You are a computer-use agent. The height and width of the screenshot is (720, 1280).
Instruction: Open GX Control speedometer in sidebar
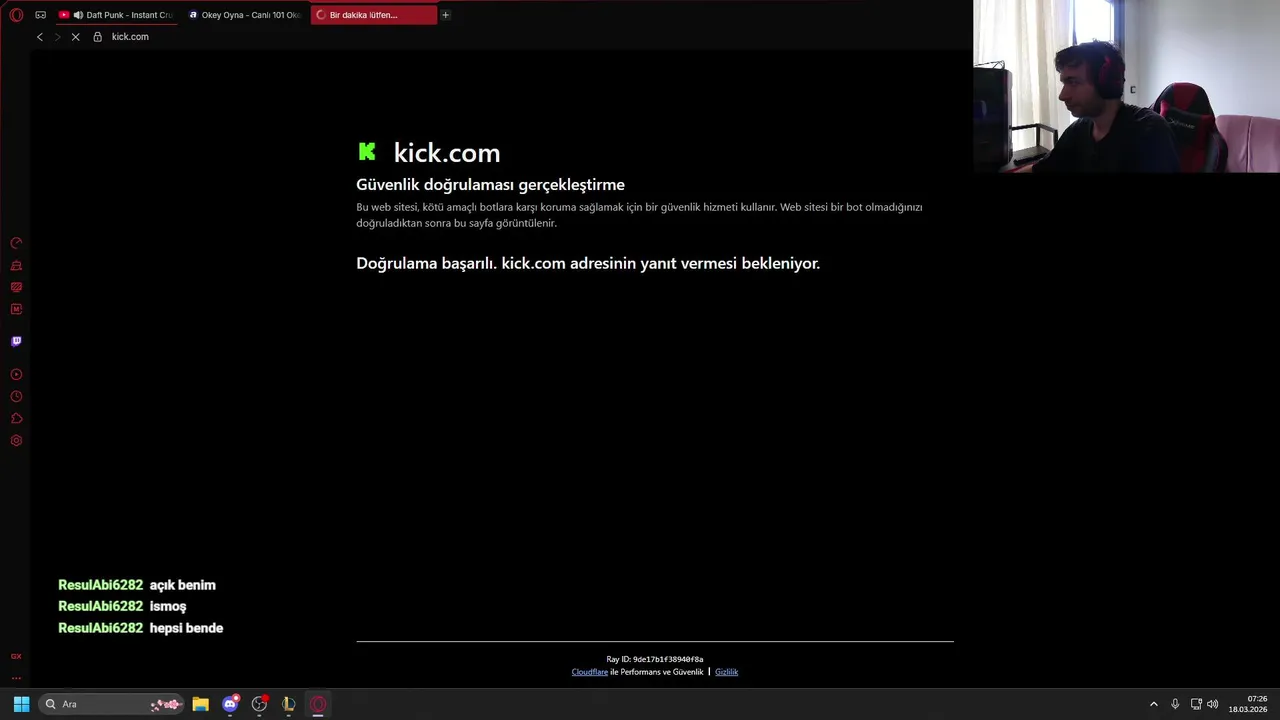click(x=16, y=243)
